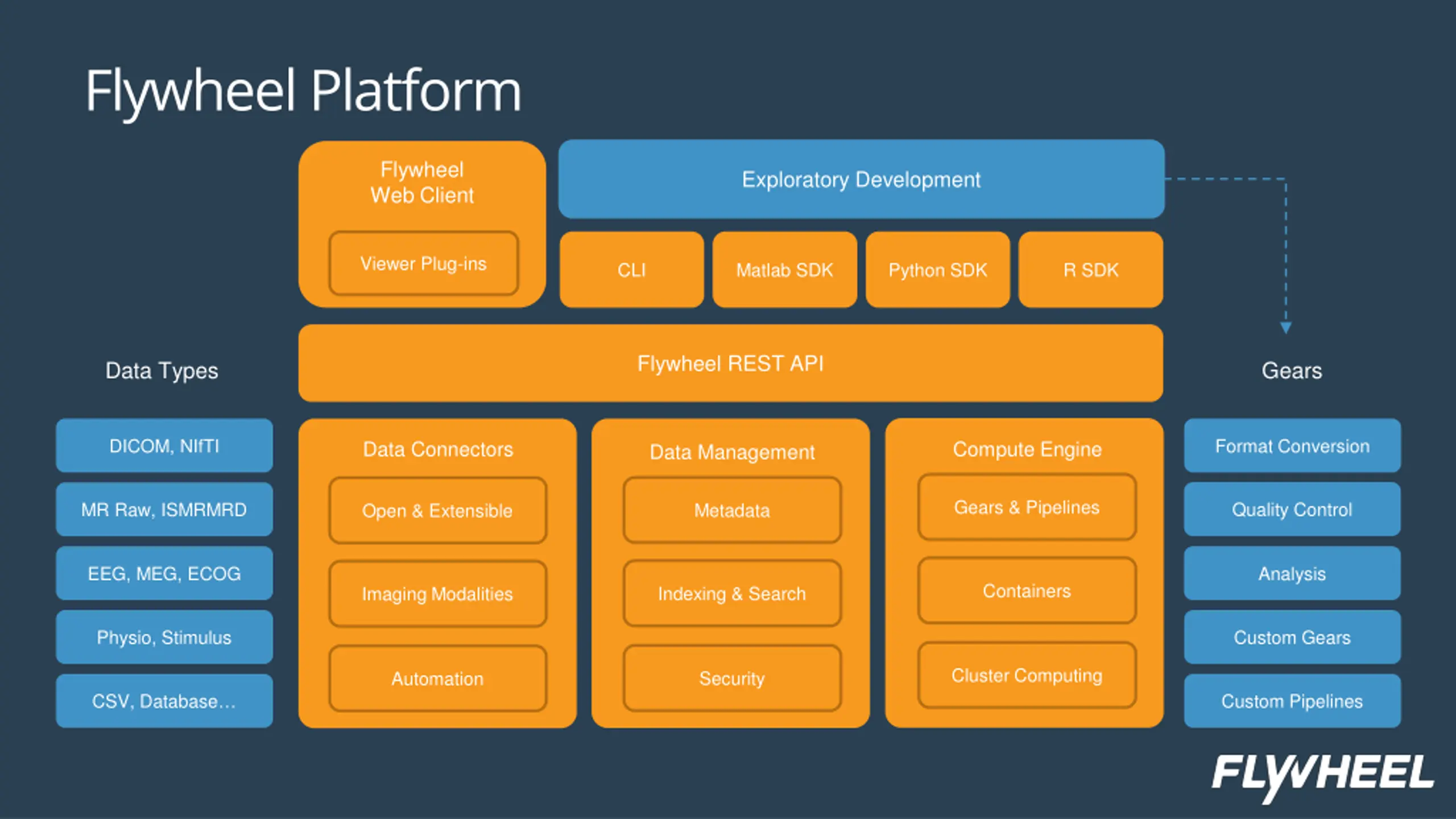Select the Custom Gears box
The width and height of the screenshot is (1456, 819).
(x=1292, y=637)
